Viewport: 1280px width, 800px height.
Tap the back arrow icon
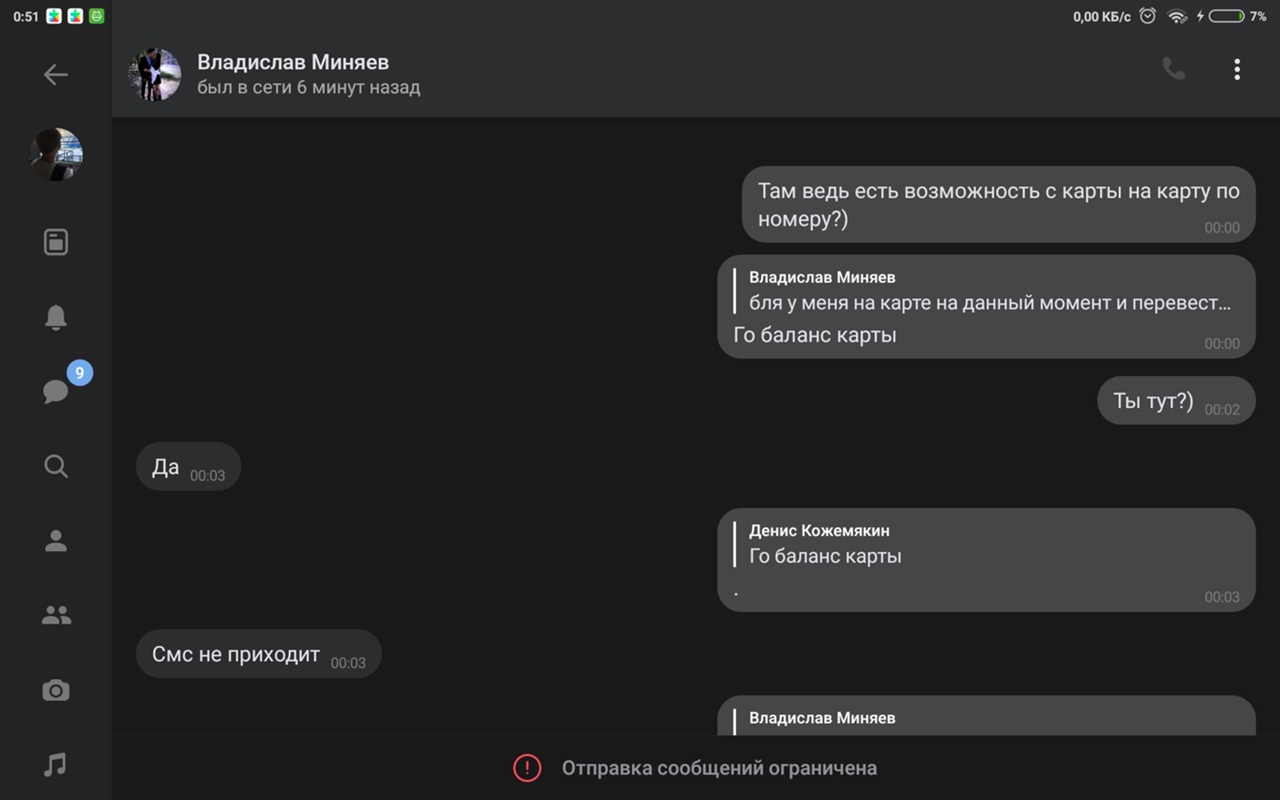[56, 75]
